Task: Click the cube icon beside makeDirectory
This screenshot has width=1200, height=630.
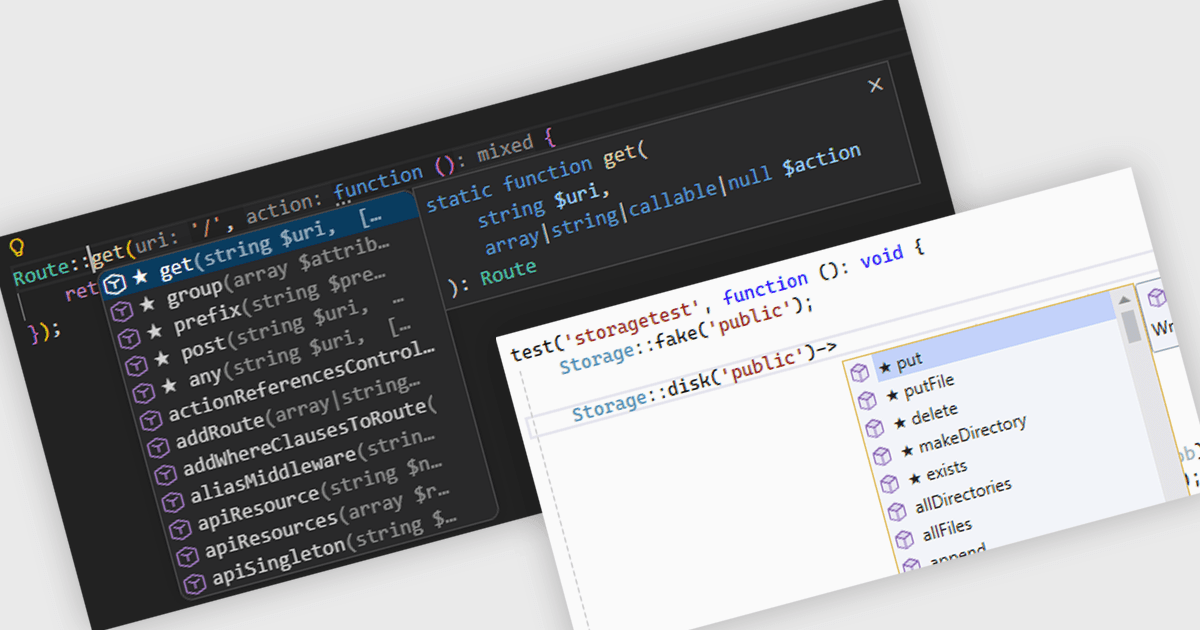Action: point(881,456)
